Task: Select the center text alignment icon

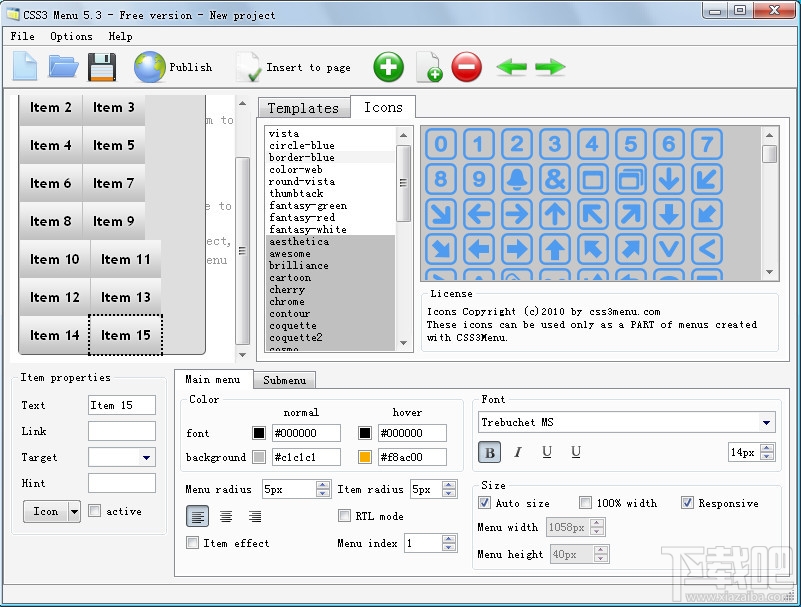Action: [x=226, y=516]
